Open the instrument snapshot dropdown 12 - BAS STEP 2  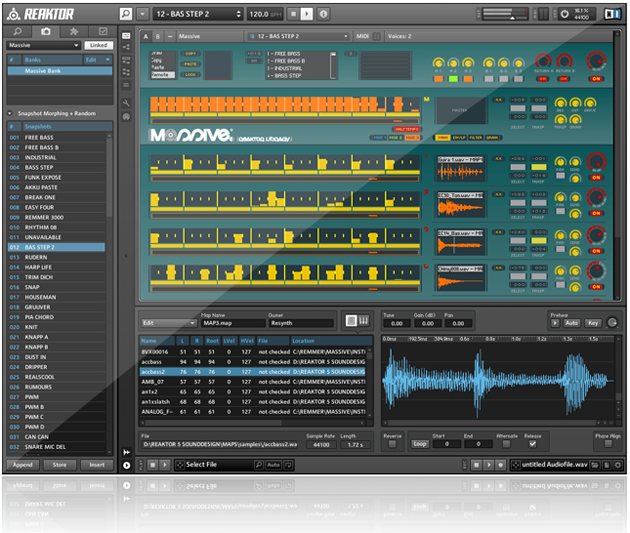pos(298,36)
